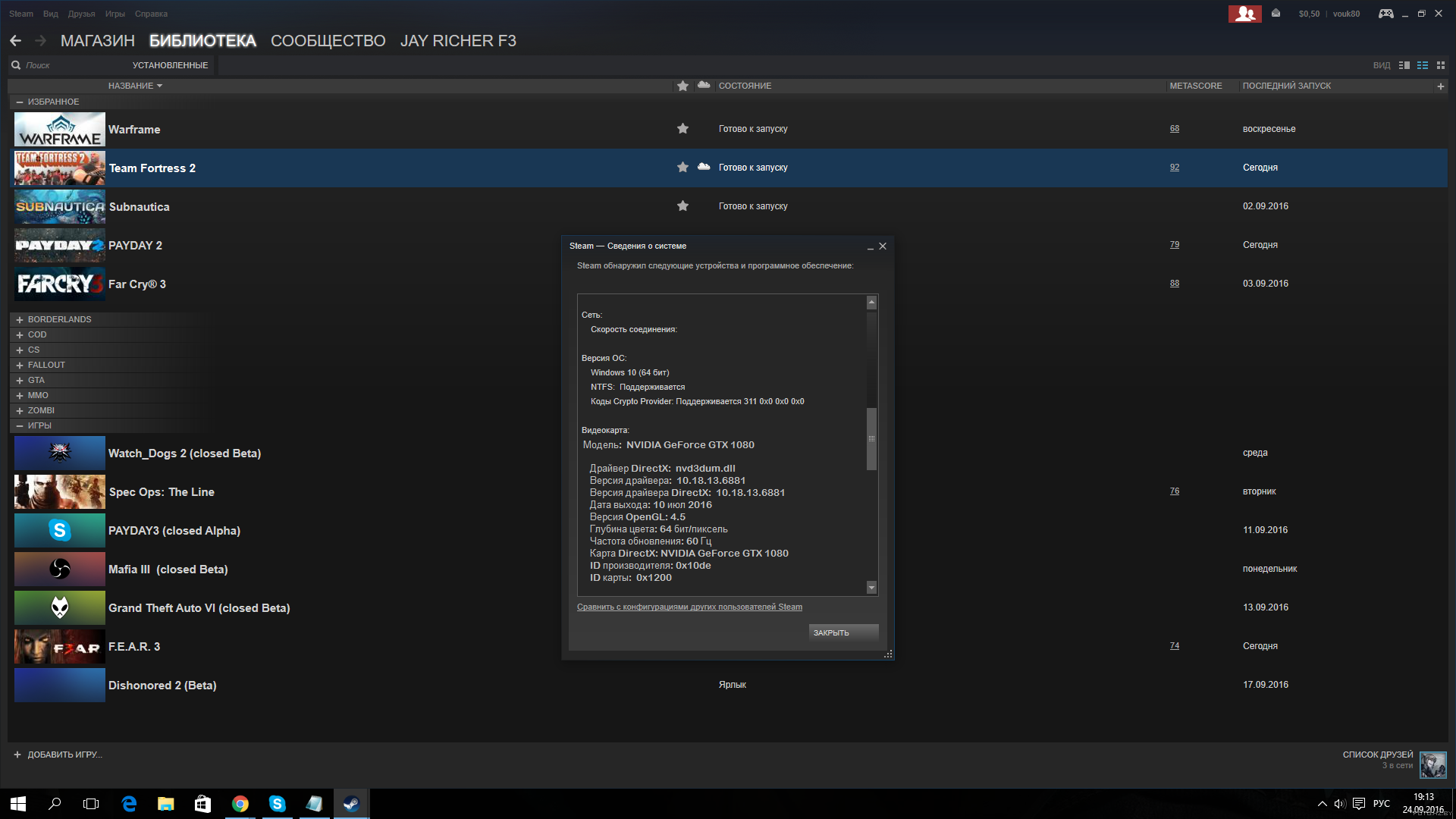Open Google Chrome from taskbar

[x=240, y=804]
